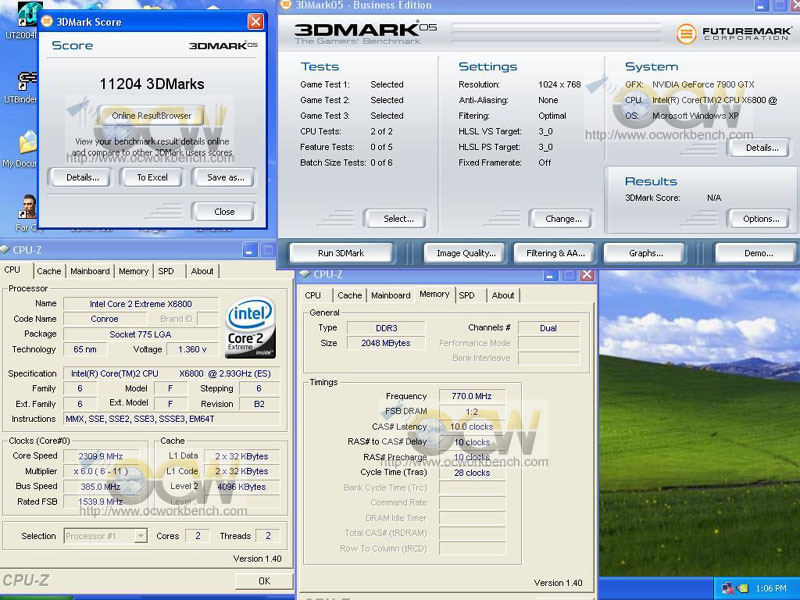The width and height of the screenshot is (800, 600).
Task: Open the network connection tray icon
Action: coord(727,588)
